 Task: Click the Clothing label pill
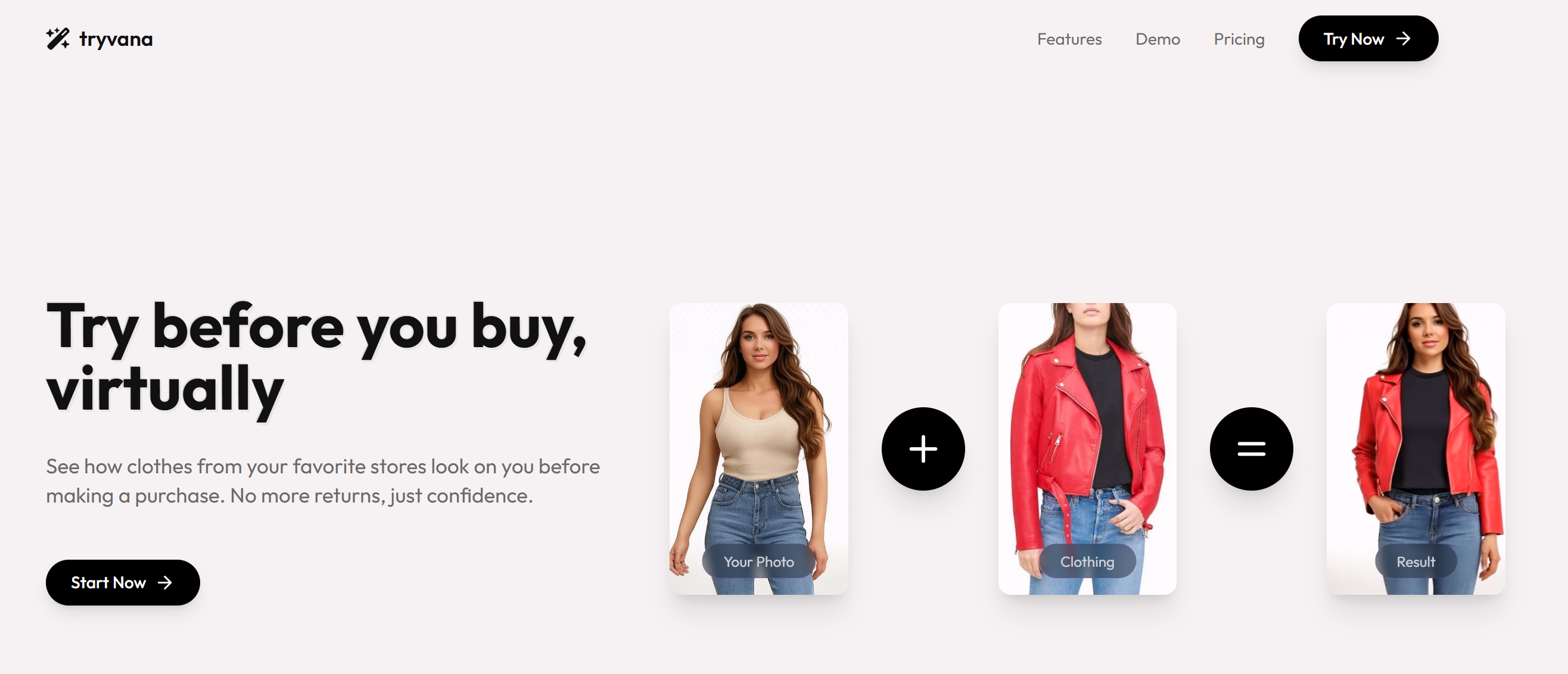click(1087, 561)
